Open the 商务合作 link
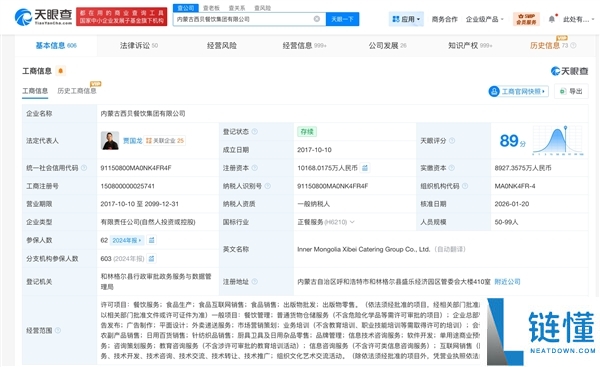This screenshot has height=367, width=600. [444, 19]
